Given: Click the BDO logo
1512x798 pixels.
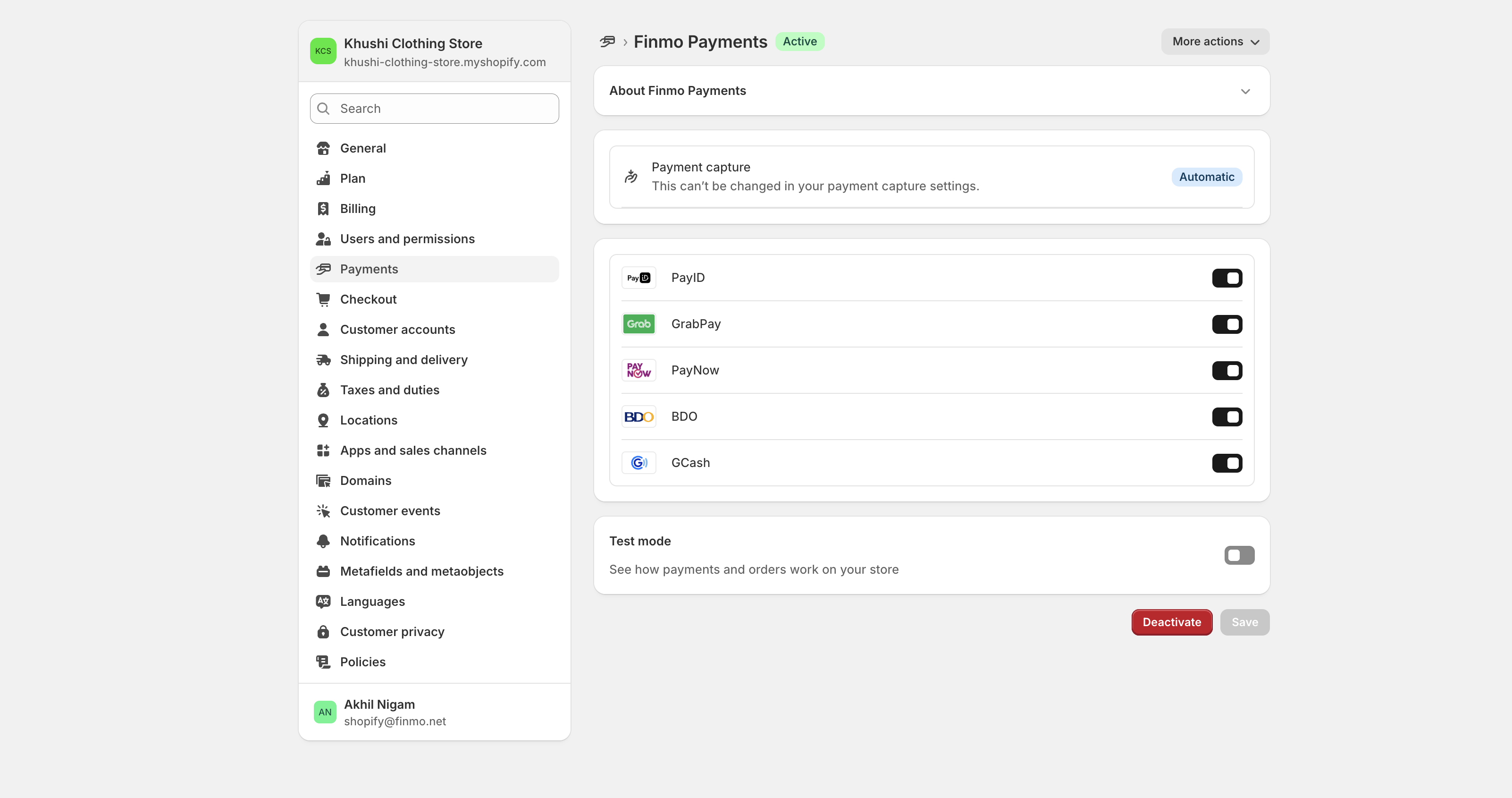Looking at the screenshot, I should [x=638, y=417].
